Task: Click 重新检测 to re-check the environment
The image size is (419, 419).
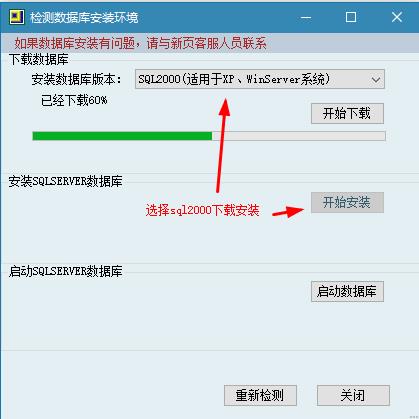Action: [x=260, y=395]
